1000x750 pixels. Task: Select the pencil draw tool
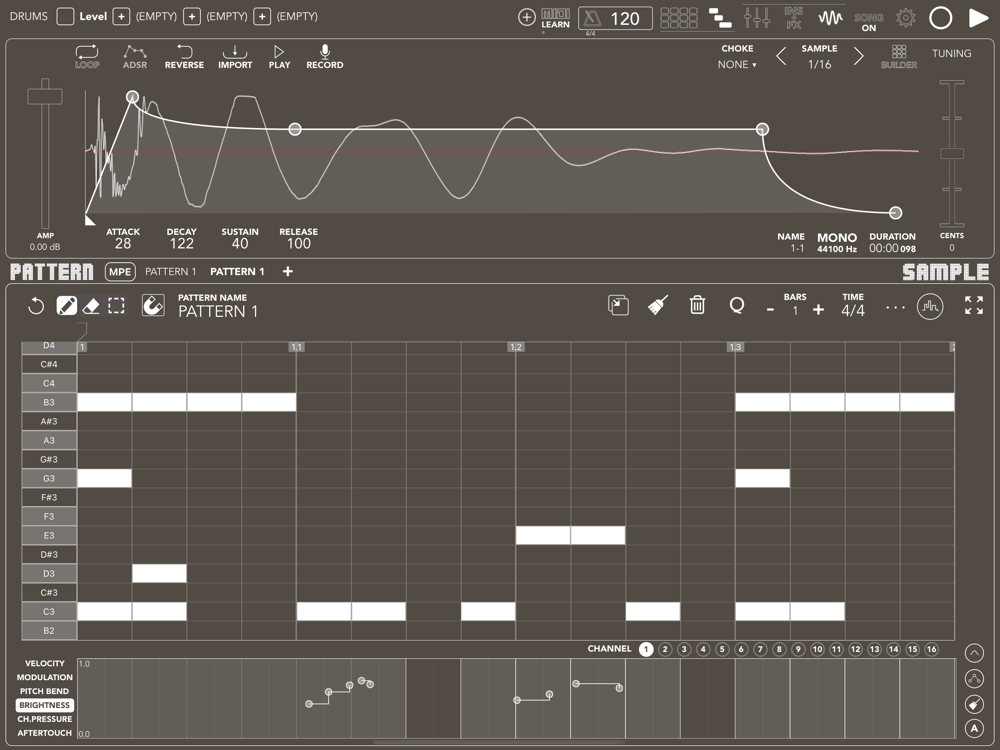point(66,306)
